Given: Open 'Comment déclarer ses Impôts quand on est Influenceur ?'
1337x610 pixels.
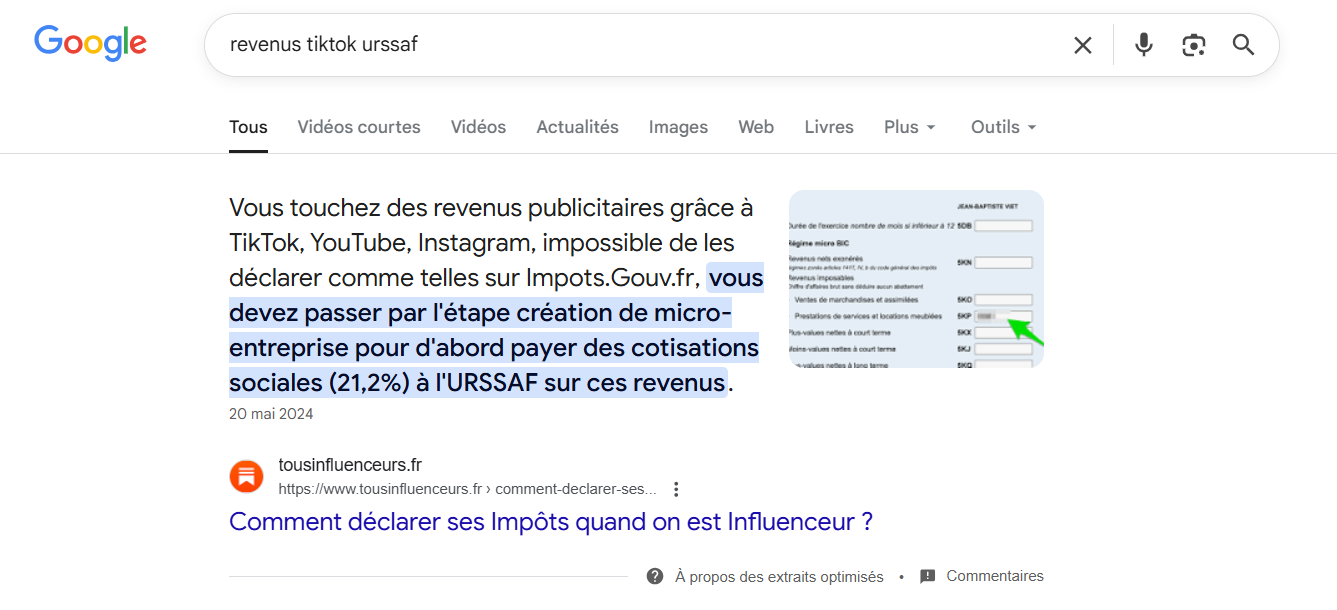Looking at the screenshot, I should [551, 522].
